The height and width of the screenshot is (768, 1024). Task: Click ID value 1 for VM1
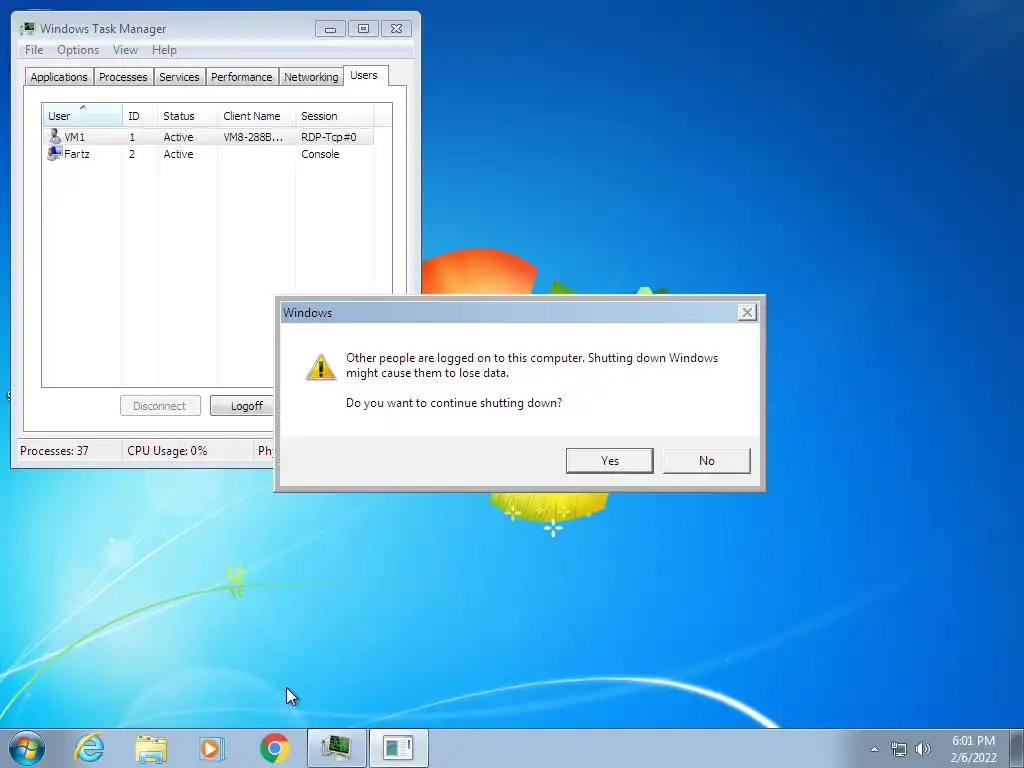point(132,137)
